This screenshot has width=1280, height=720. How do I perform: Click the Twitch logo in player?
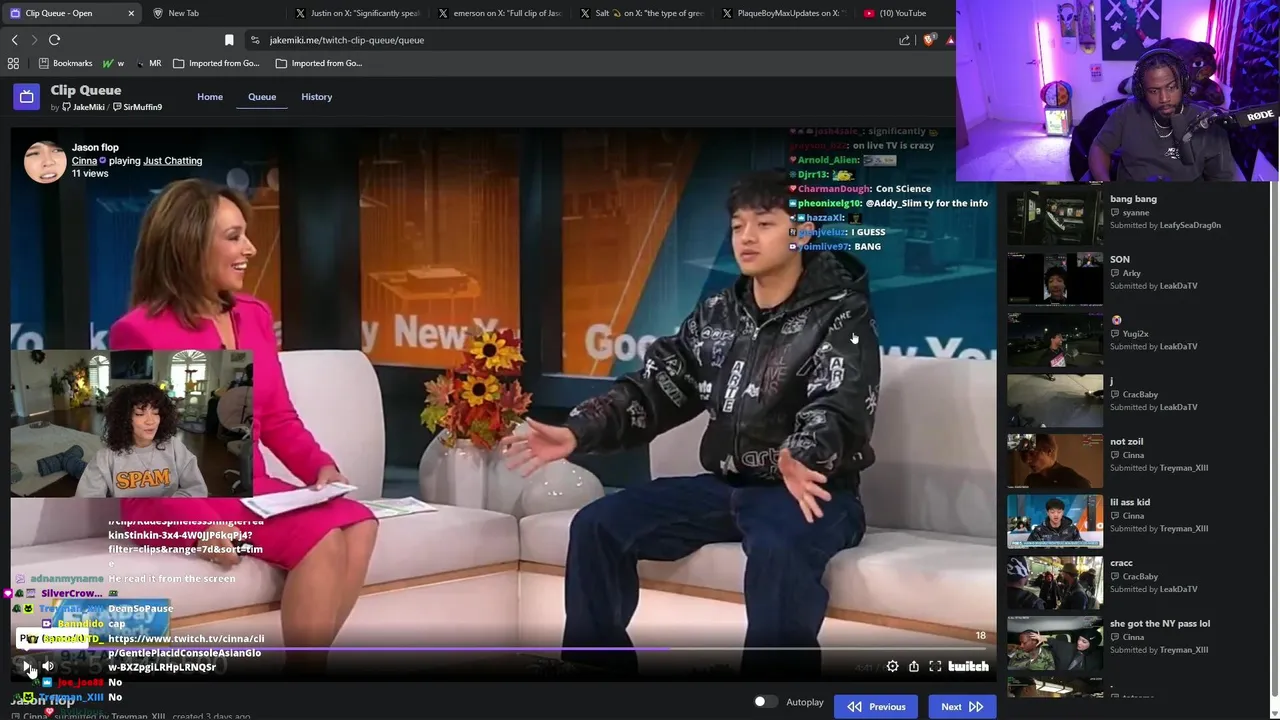click(x=968, y=666)
